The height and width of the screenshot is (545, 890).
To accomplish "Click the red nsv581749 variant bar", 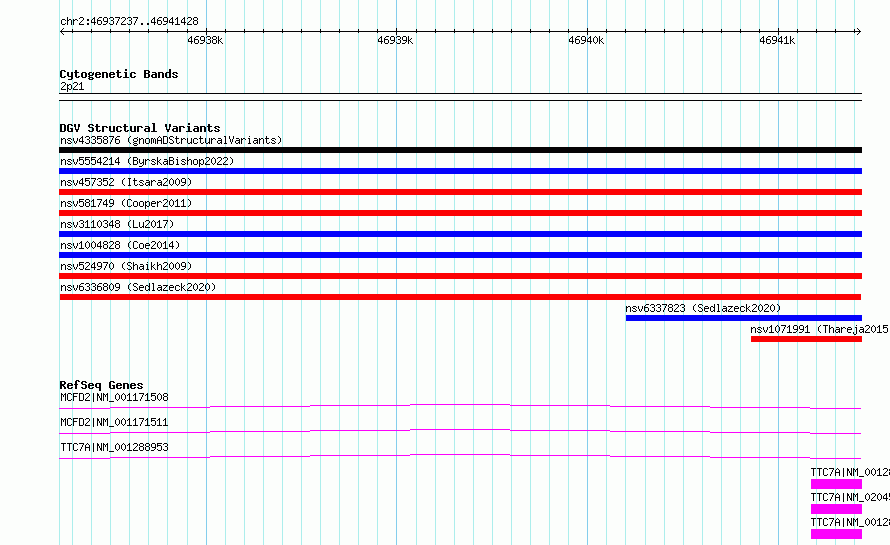I will [460, 213].
